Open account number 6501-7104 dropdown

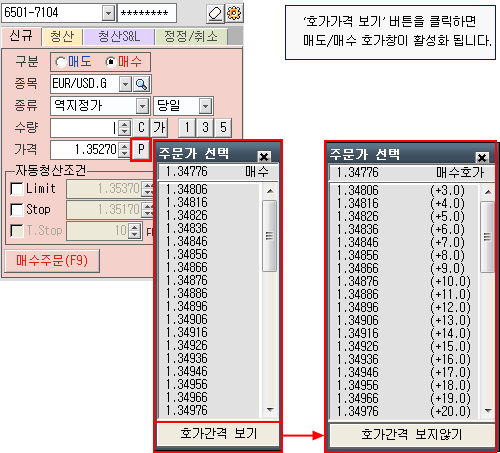(x=108, y=13)
